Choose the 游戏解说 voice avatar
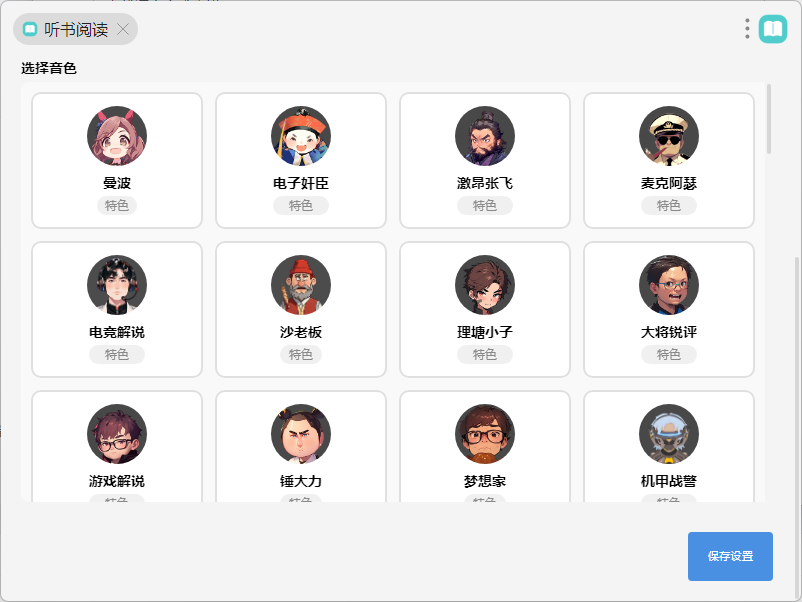Viewport: 802px width, 602px height. (117, 434)
